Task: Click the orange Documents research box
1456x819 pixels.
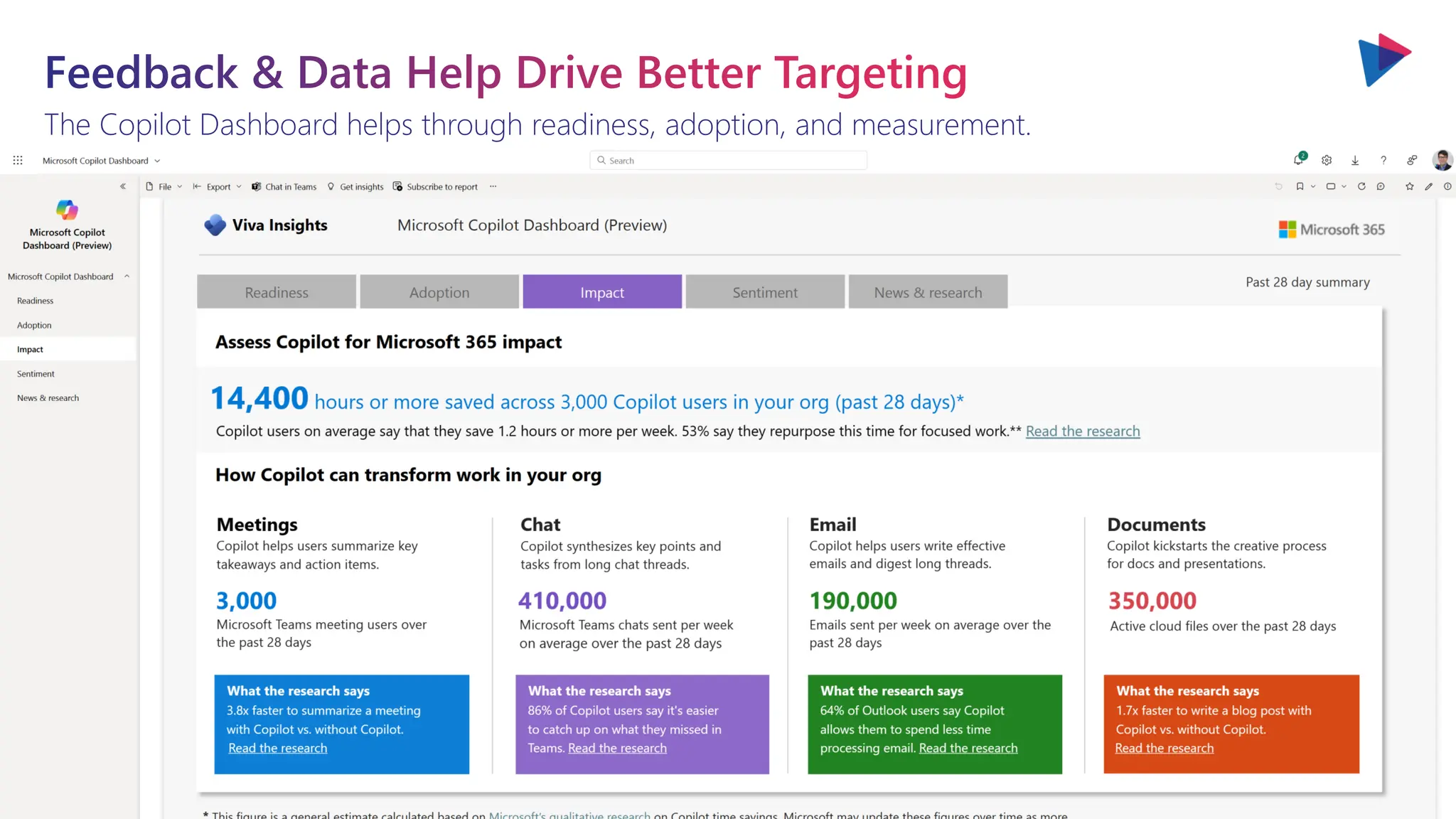Action: tap(1231, 724)
